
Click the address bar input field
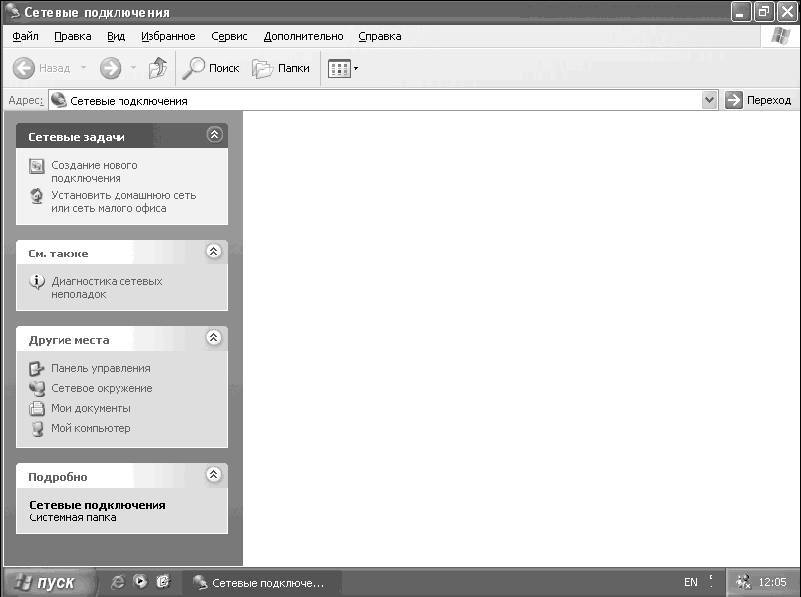380,100
